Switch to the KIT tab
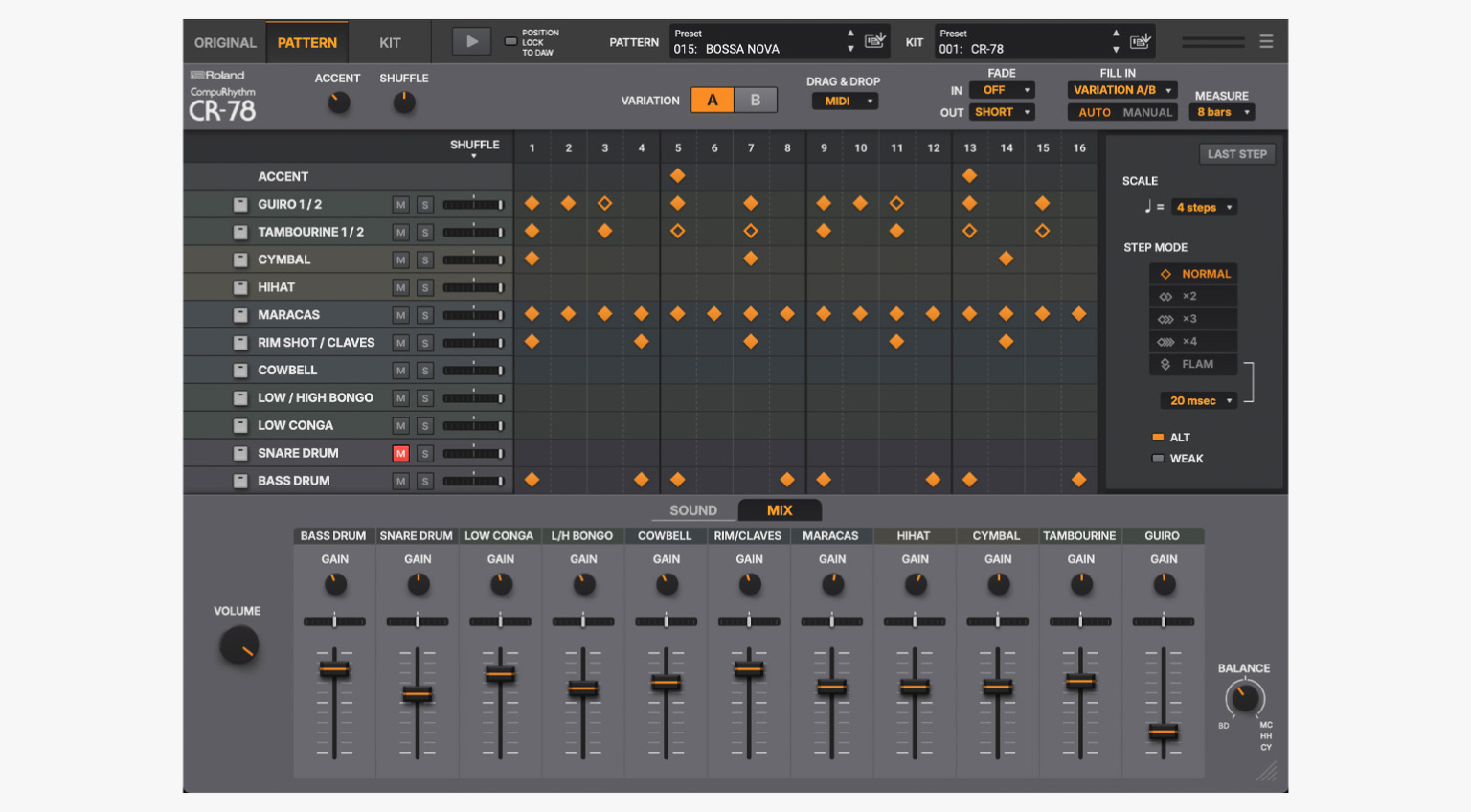This screenshot has height=812, width=1471. (x=390, y=41)
